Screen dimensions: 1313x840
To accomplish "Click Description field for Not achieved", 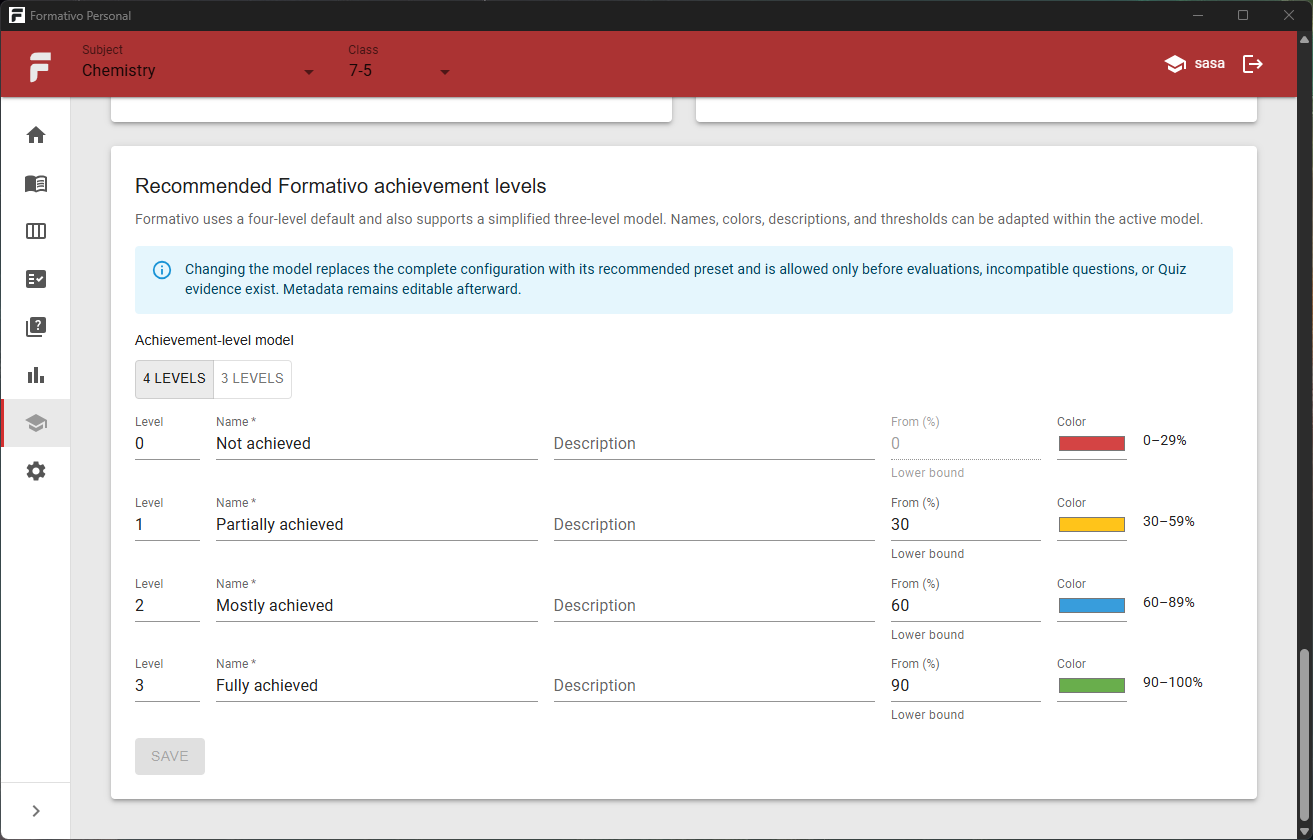I will [x=714, y=444].
